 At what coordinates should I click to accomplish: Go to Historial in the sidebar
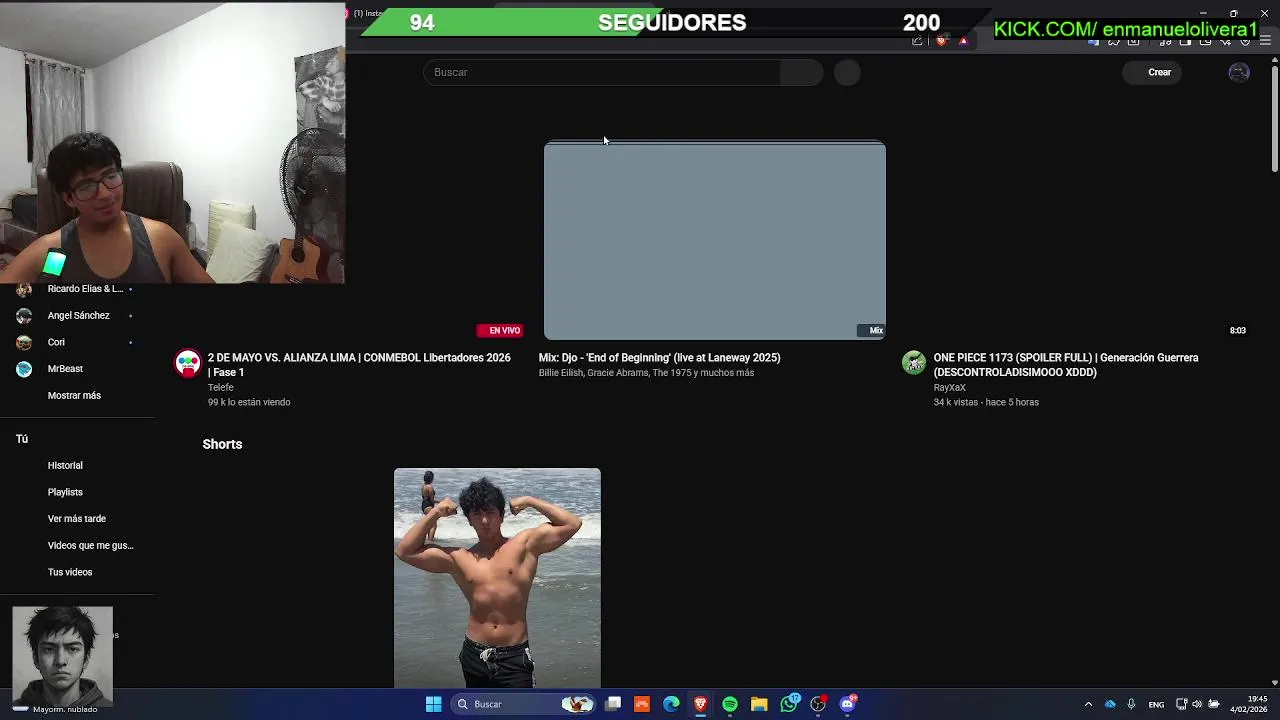tap(65, 465)
